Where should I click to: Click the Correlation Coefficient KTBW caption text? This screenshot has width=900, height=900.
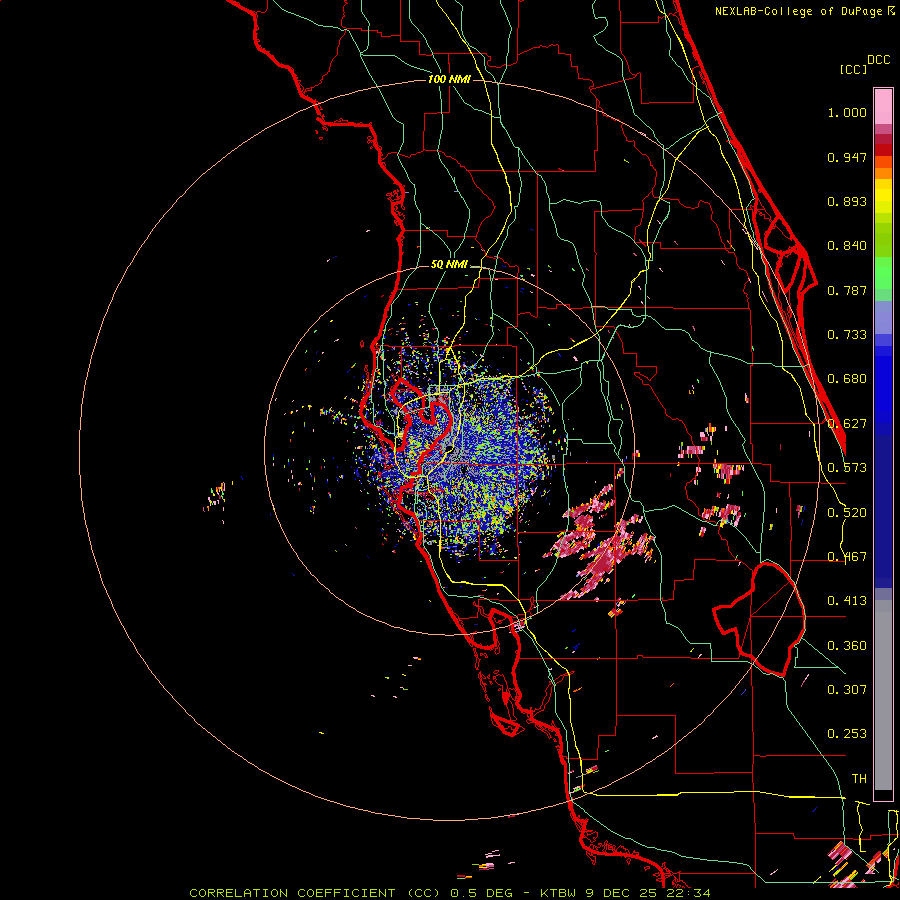(x=449, y=893)
